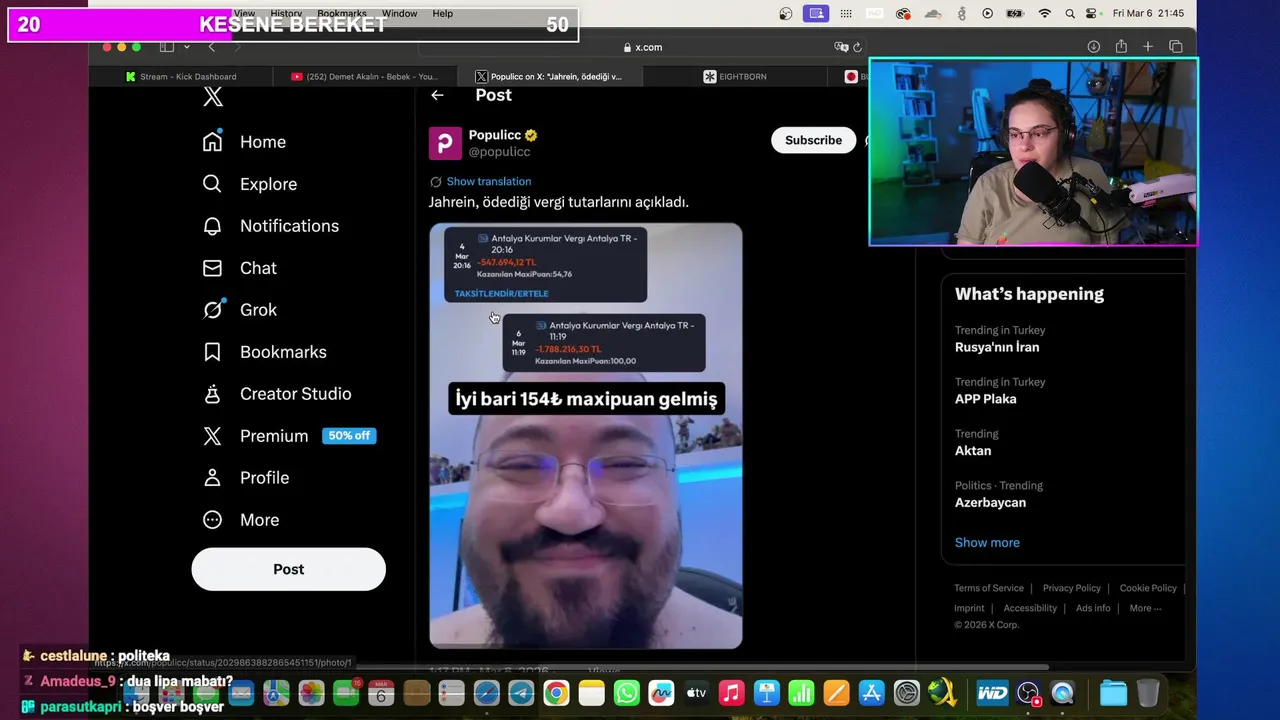Click the menu bar date and time
The image size is (1280, 720).
pyautogui.click(x=1148, y=14)
